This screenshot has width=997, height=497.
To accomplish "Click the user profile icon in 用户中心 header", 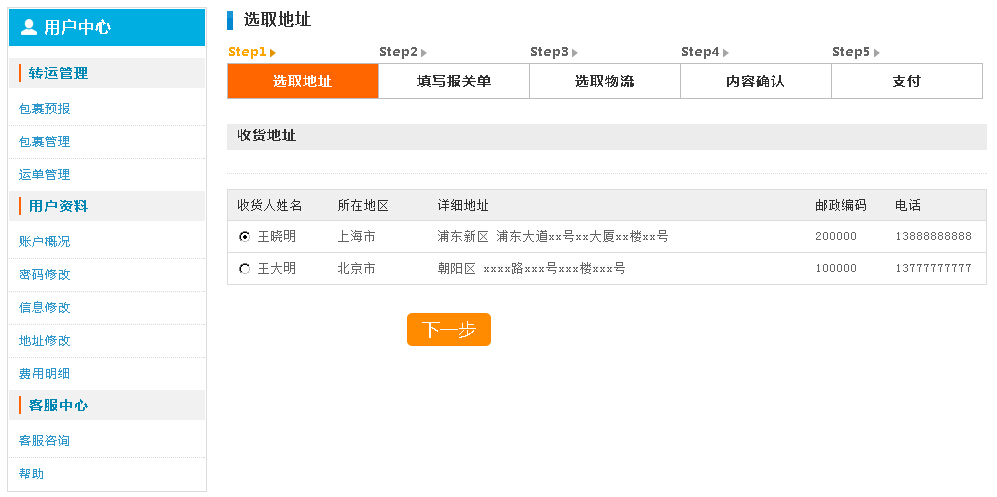I will click(29, 27).
